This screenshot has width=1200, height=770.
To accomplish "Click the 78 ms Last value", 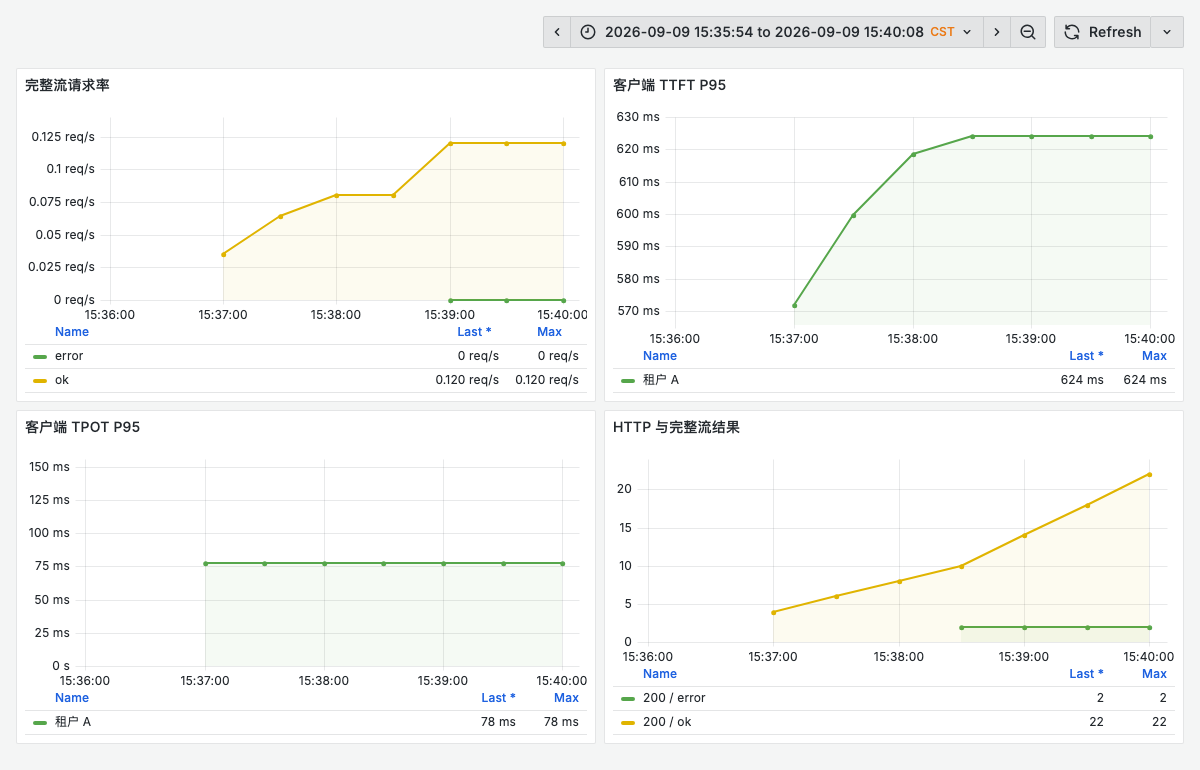I will click(498, 722).
